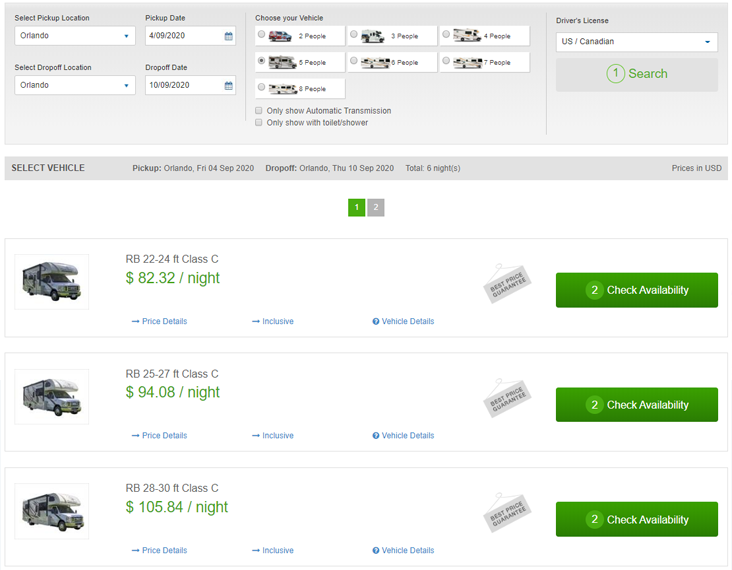Click the RB 22-24 ft Class C title
The image size is (732, 570).
point(172,259)
